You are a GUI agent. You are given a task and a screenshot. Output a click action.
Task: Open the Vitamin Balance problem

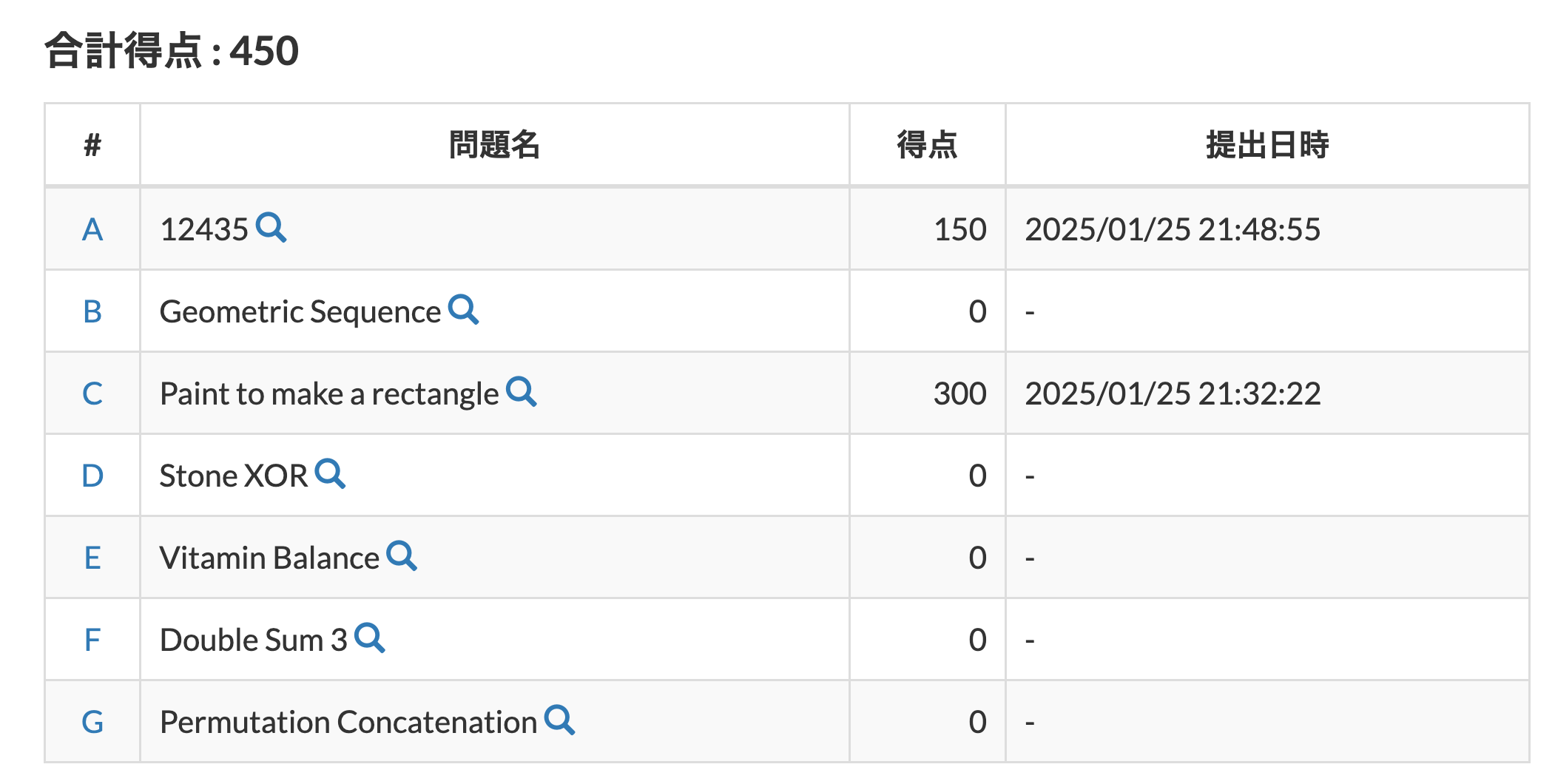coord(270,557)
